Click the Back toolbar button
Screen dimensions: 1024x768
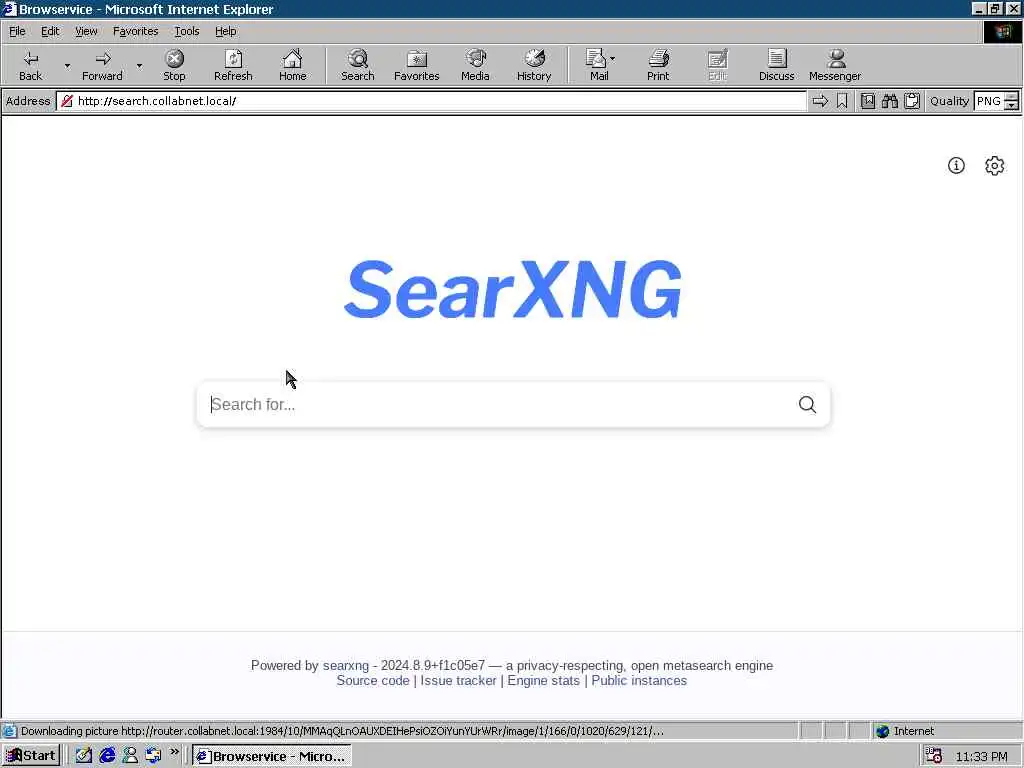[30, 65]
